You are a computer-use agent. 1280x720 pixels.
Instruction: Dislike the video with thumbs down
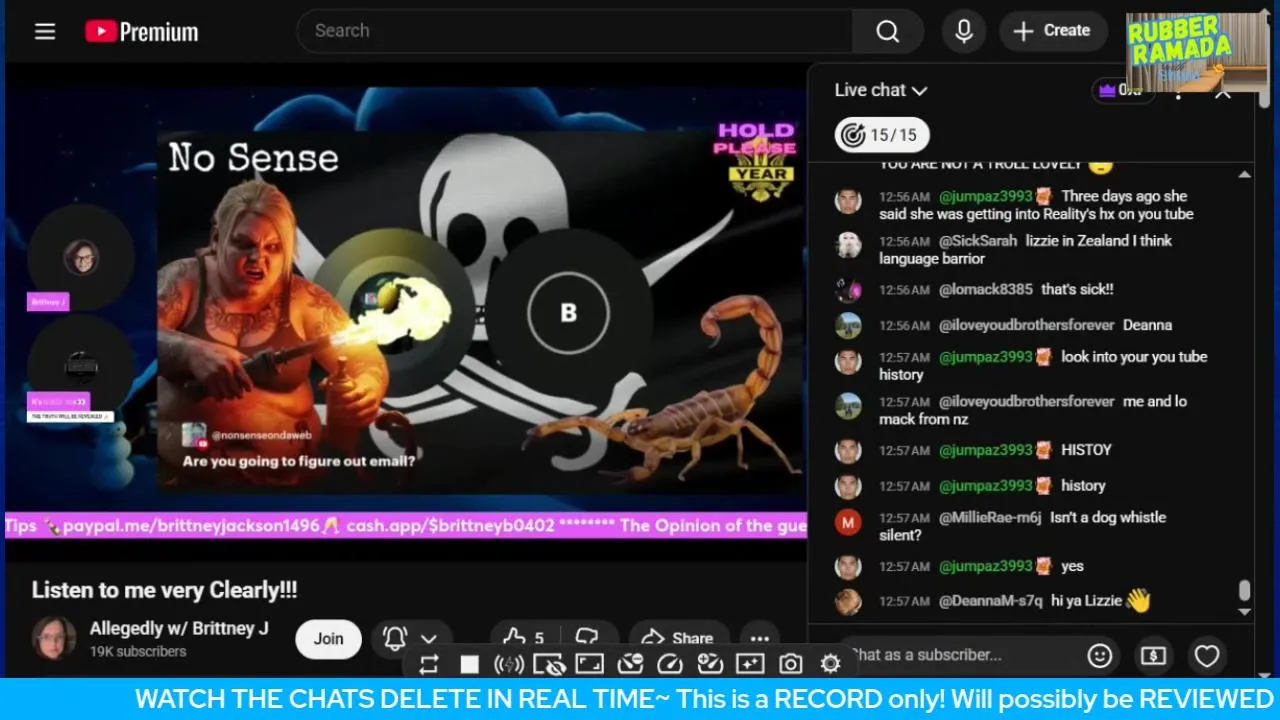589,638
